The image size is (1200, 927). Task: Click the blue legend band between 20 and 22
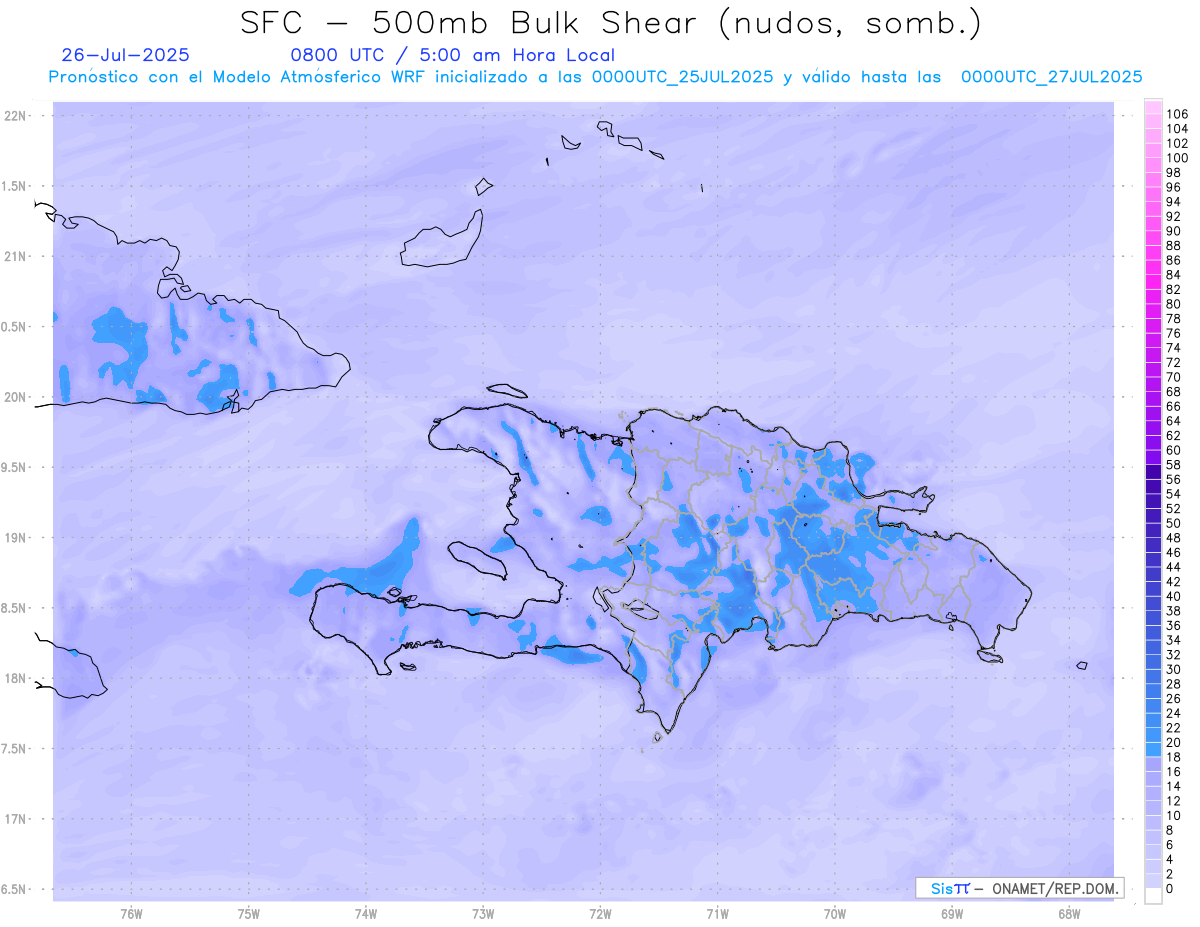coord(1154,735)
